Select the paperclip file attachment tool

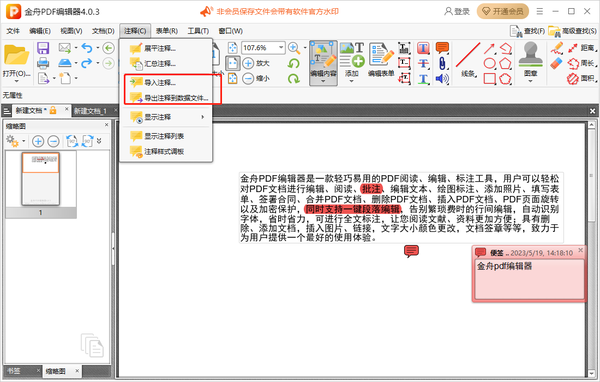point(442,63)
